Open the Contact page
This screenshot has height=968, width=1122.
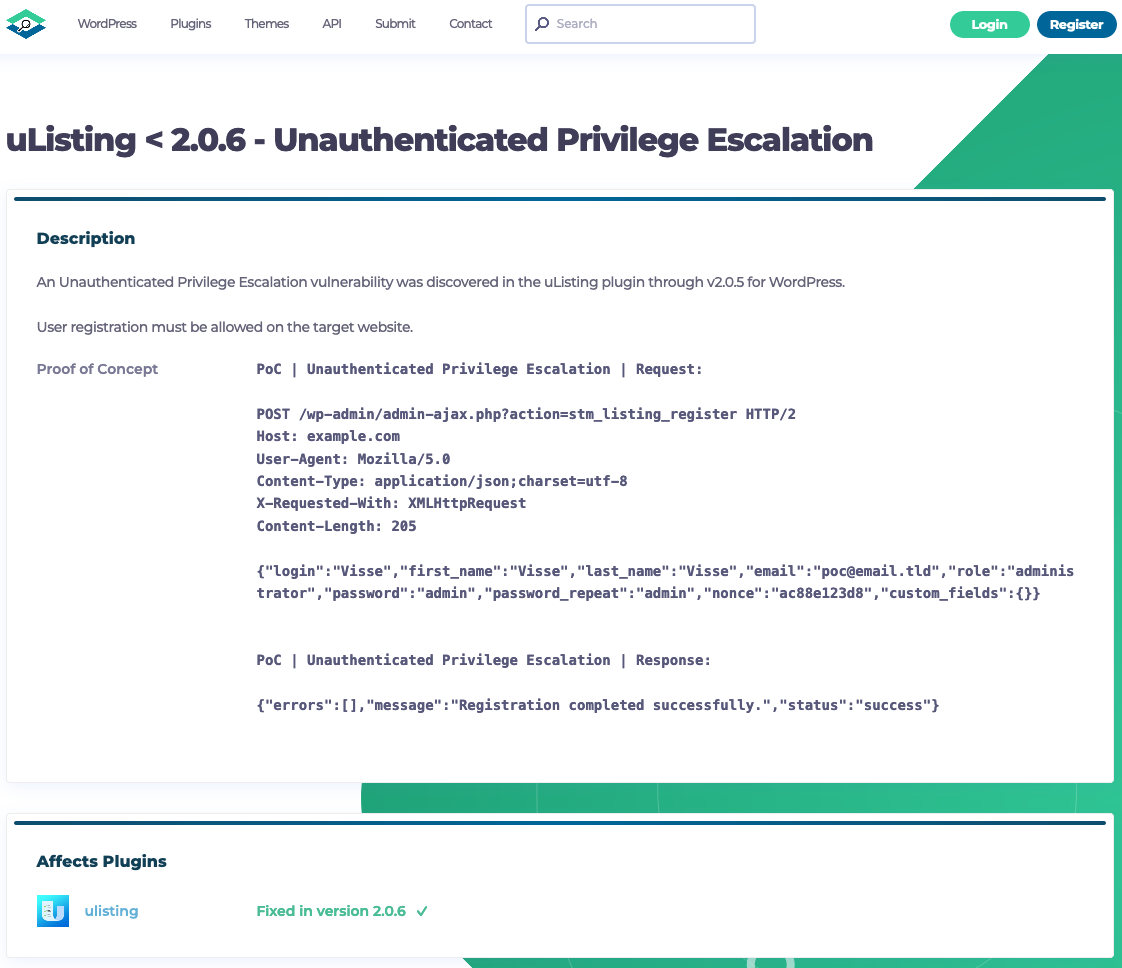470,24
